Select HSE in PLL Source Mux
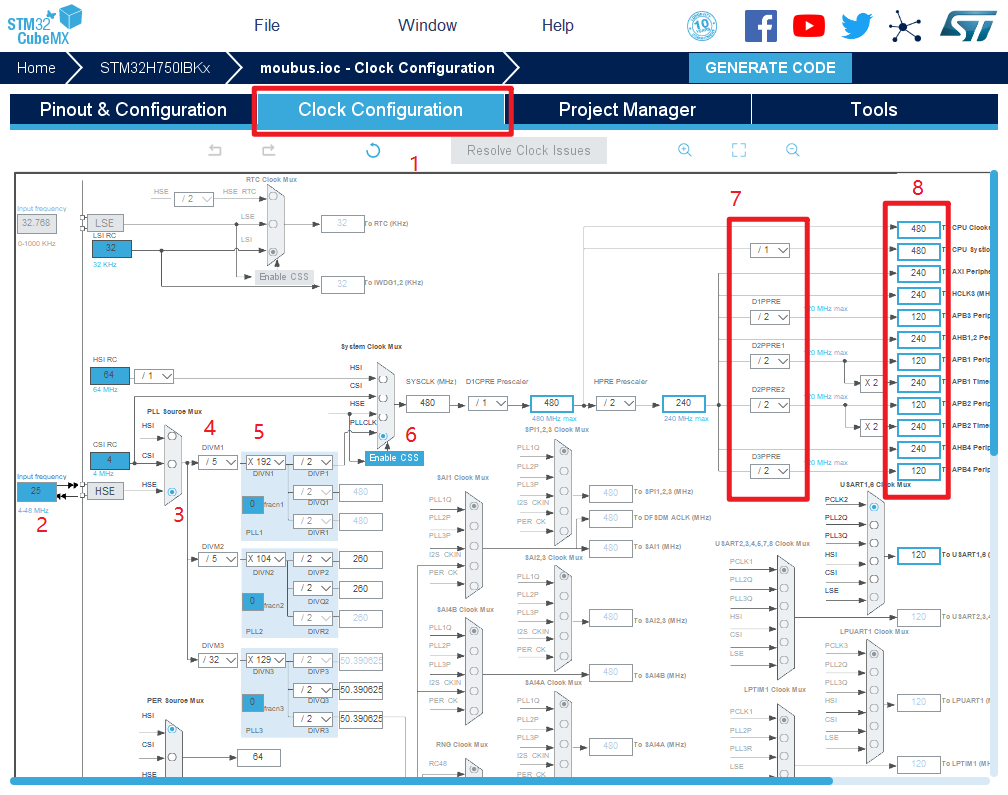The image size is (1008, 795). point(174,491)
